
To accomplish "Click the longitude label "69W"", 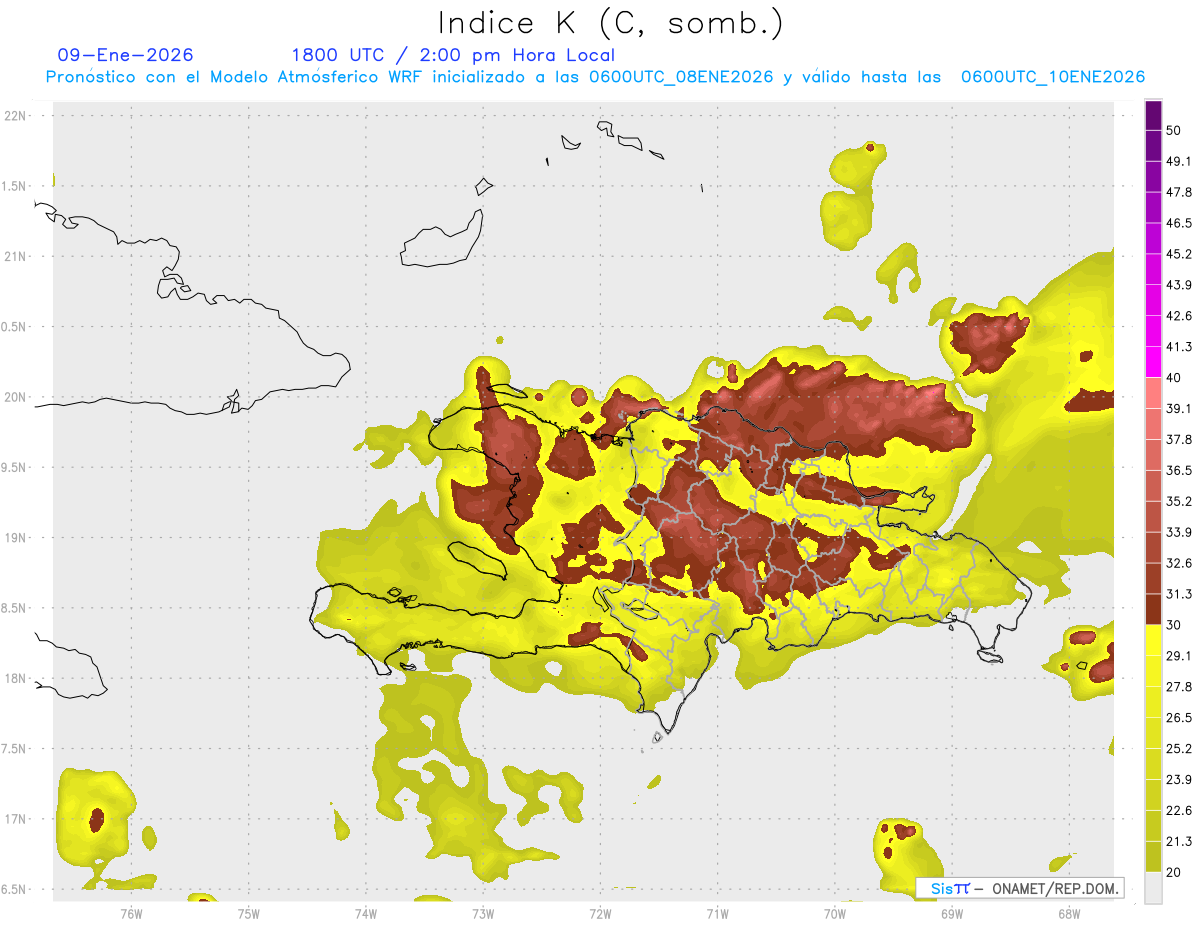I will (x=951, y=913).
